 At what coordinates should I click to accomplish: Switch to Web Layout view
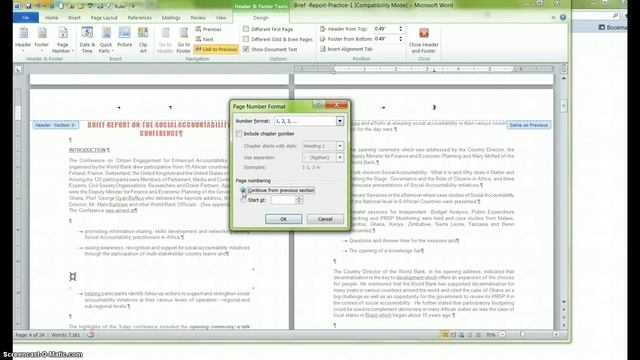pyautogui.click(x=461, y=335)
